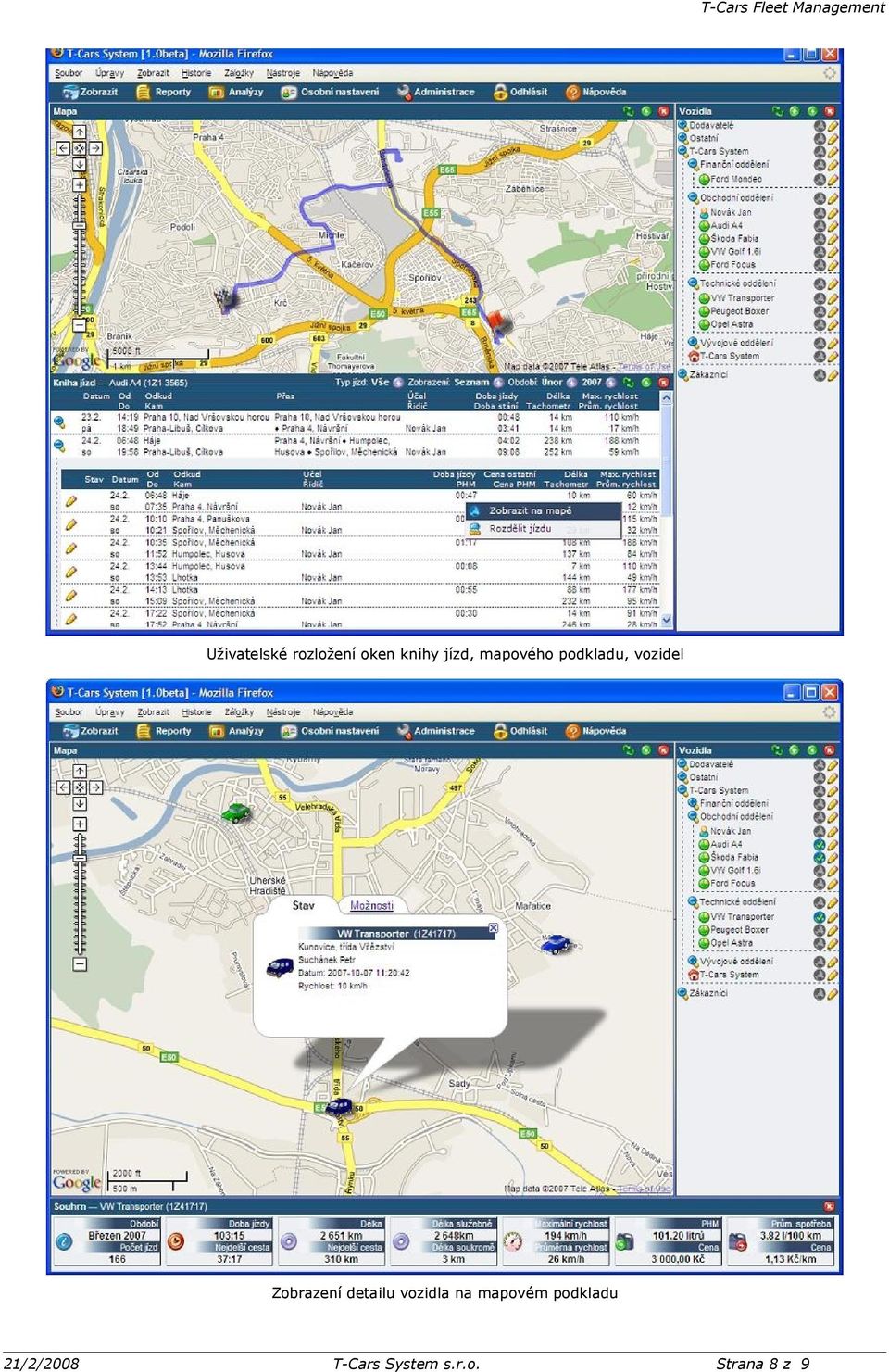Viewport: 889px width, 1372px height.
Task: Click the checkered start flag on map
Action: (x=225, y=301)
